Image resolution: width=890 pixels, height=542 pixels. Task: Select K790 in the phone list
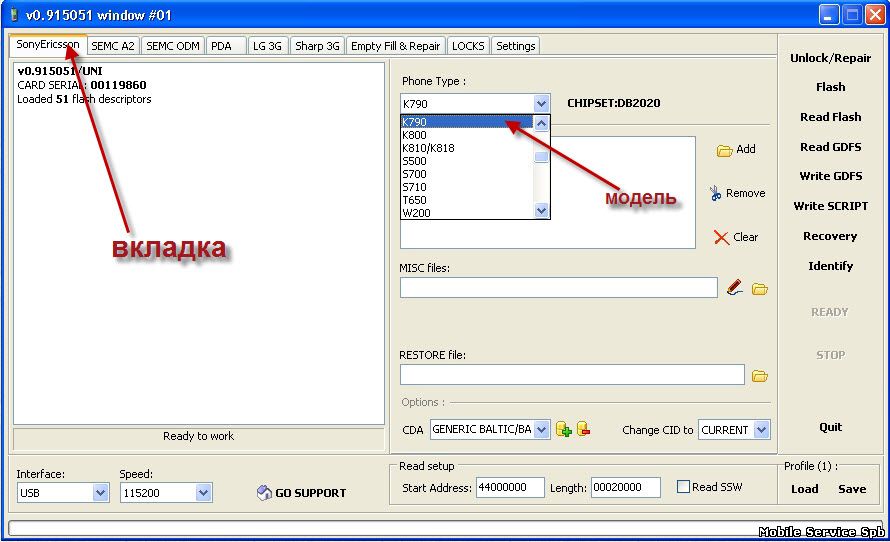pyautogui.click(x=467, y=121)
